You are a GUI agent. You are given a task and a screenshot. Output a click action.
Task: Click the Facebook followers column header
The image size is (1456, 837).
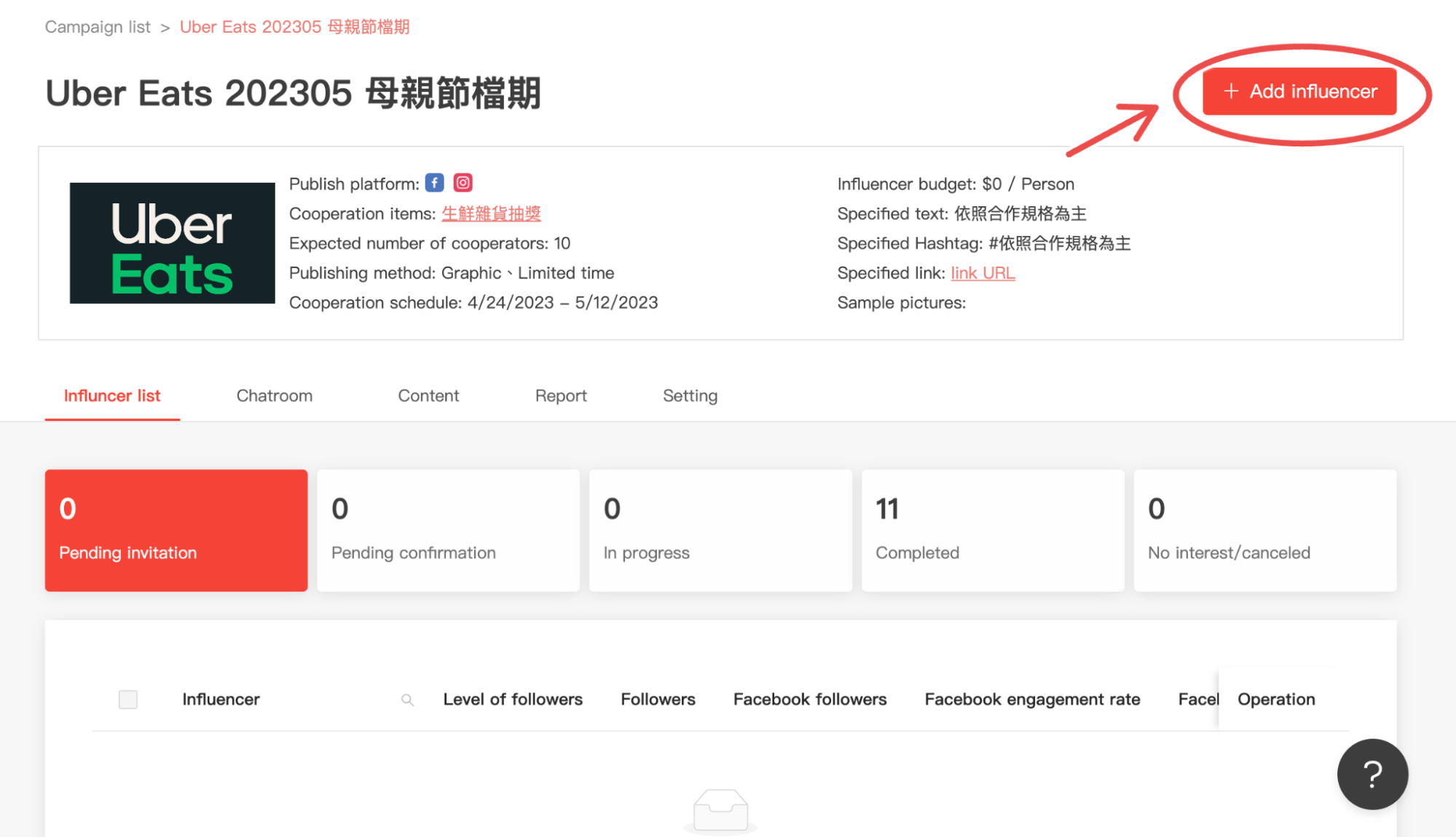810,699
